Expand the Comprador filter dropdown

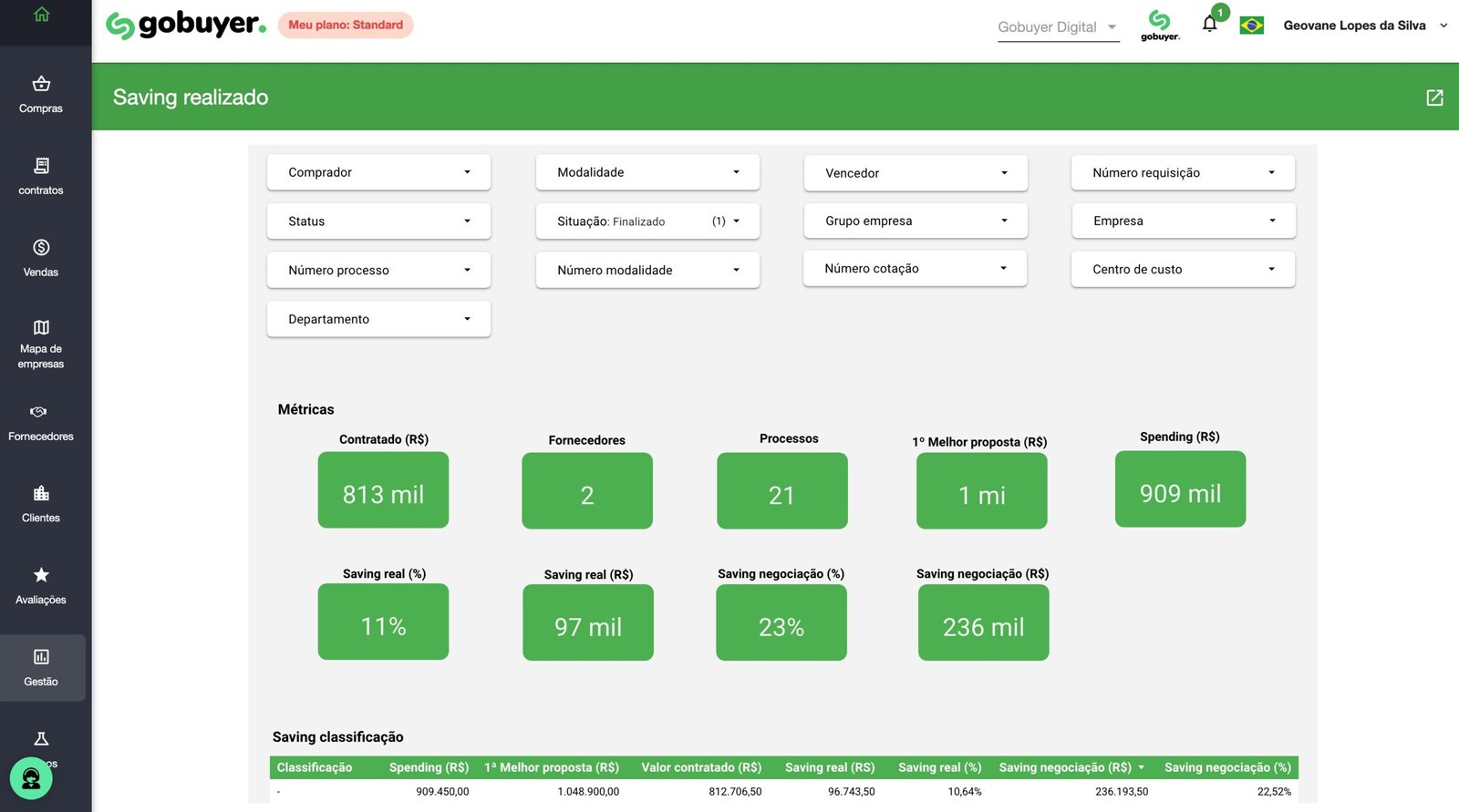(x=378, y=172)
